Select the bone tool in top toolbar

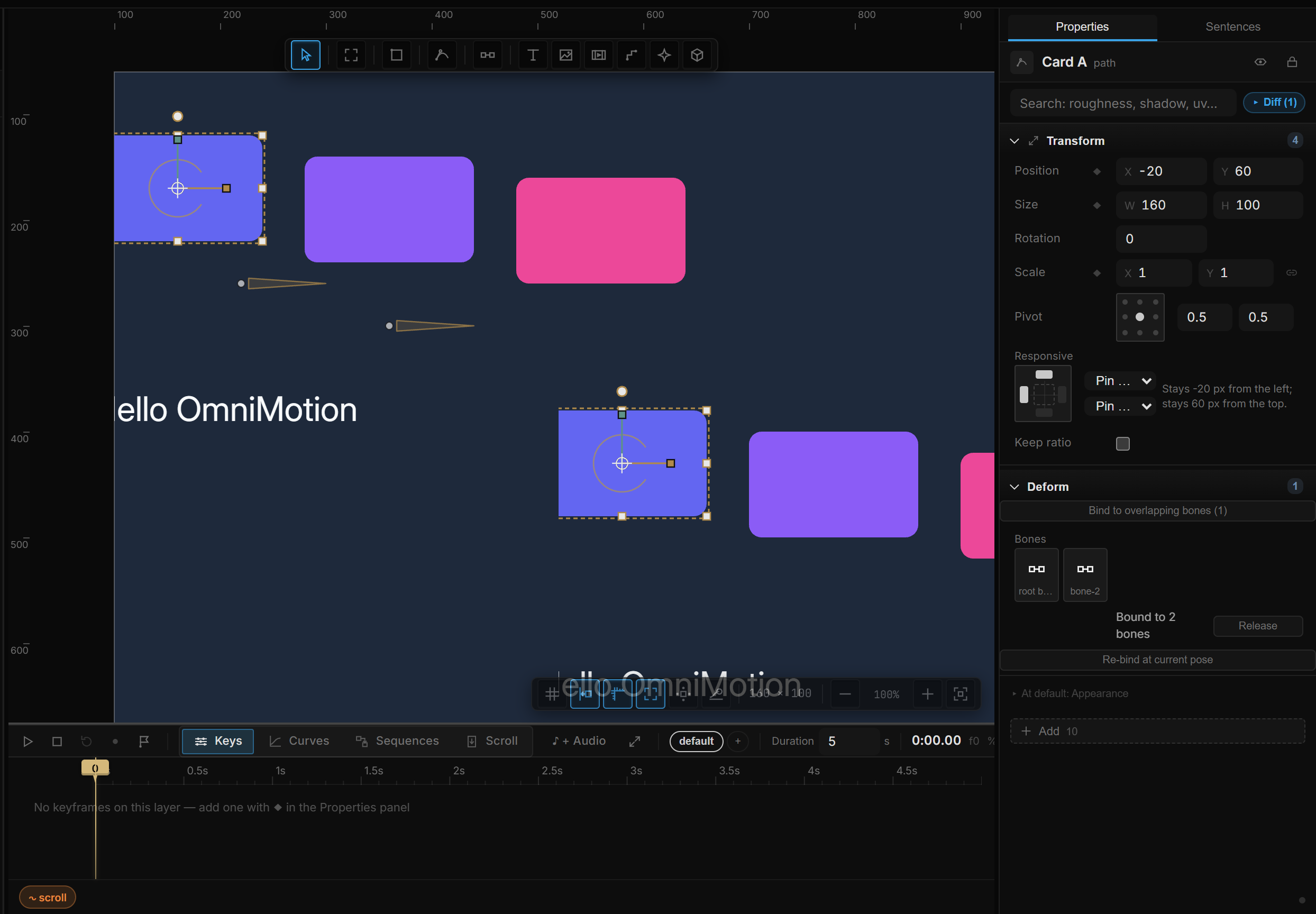click(487, 55)
